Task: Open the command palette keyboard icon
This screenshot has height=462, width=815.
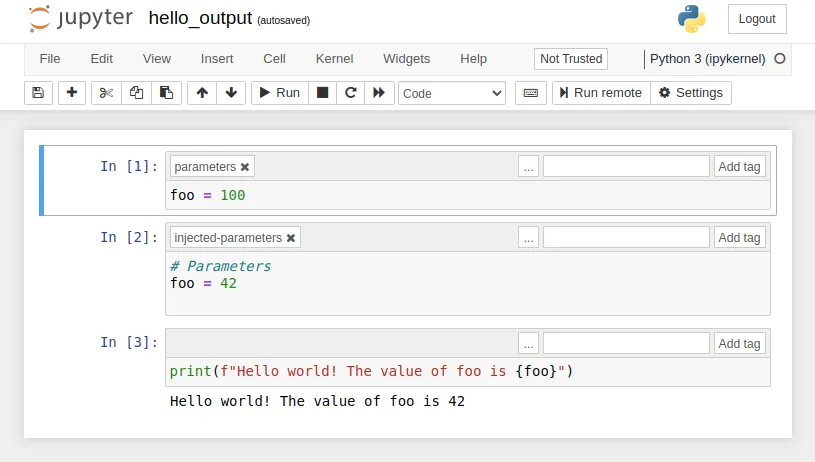Action: 531,93
